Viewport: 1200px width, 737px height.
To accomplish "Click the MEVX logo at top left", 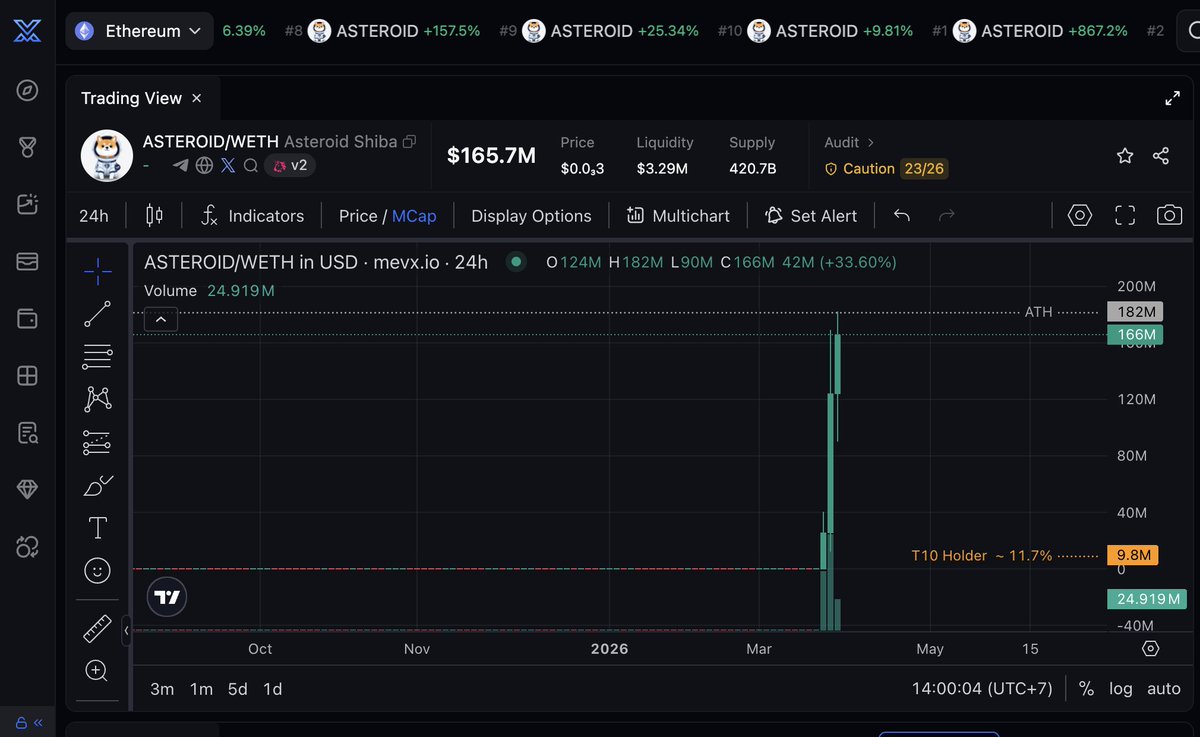I will [27, 30].
